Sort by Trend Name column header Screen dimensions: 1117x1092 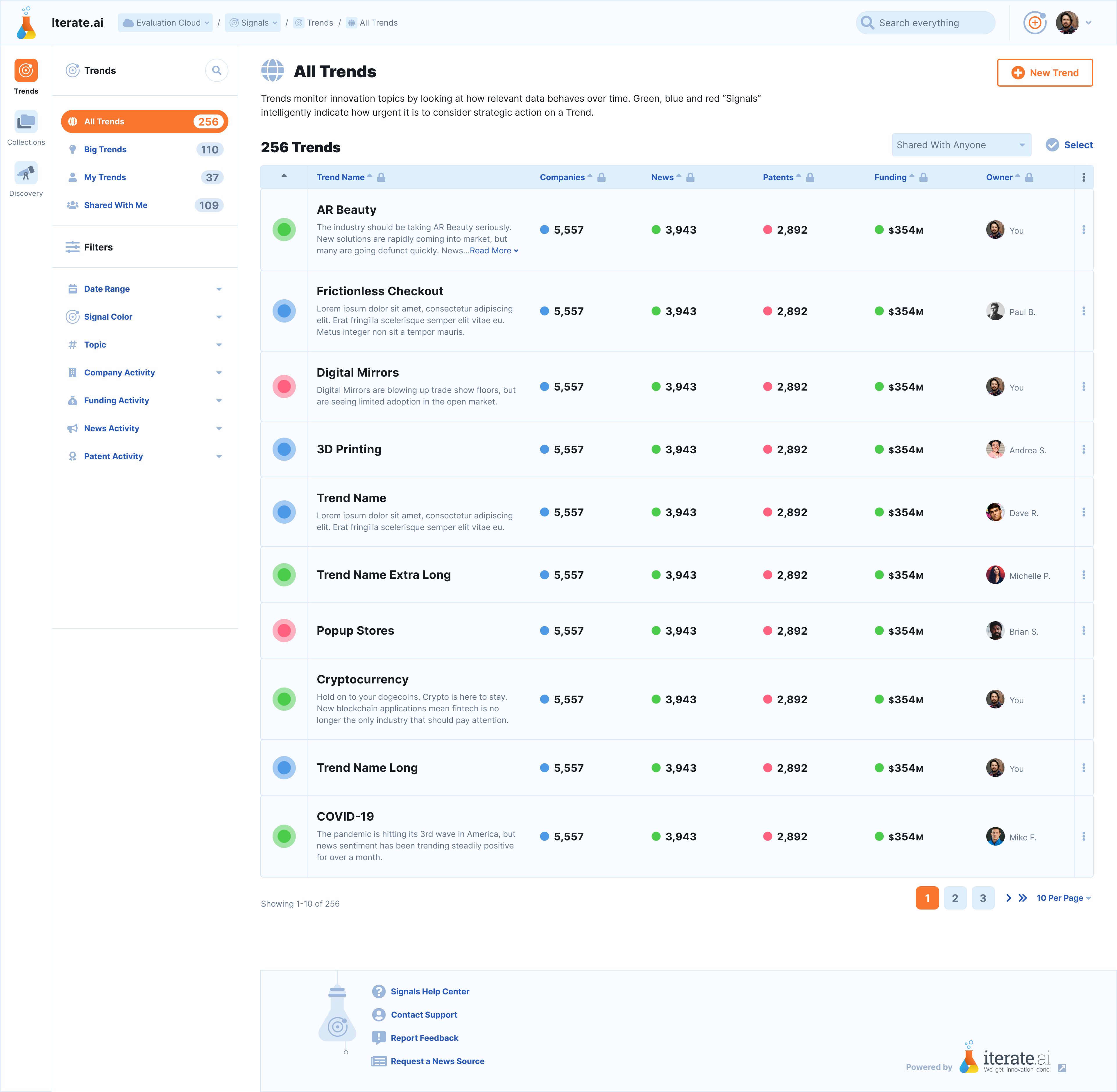tap(341, 178)
